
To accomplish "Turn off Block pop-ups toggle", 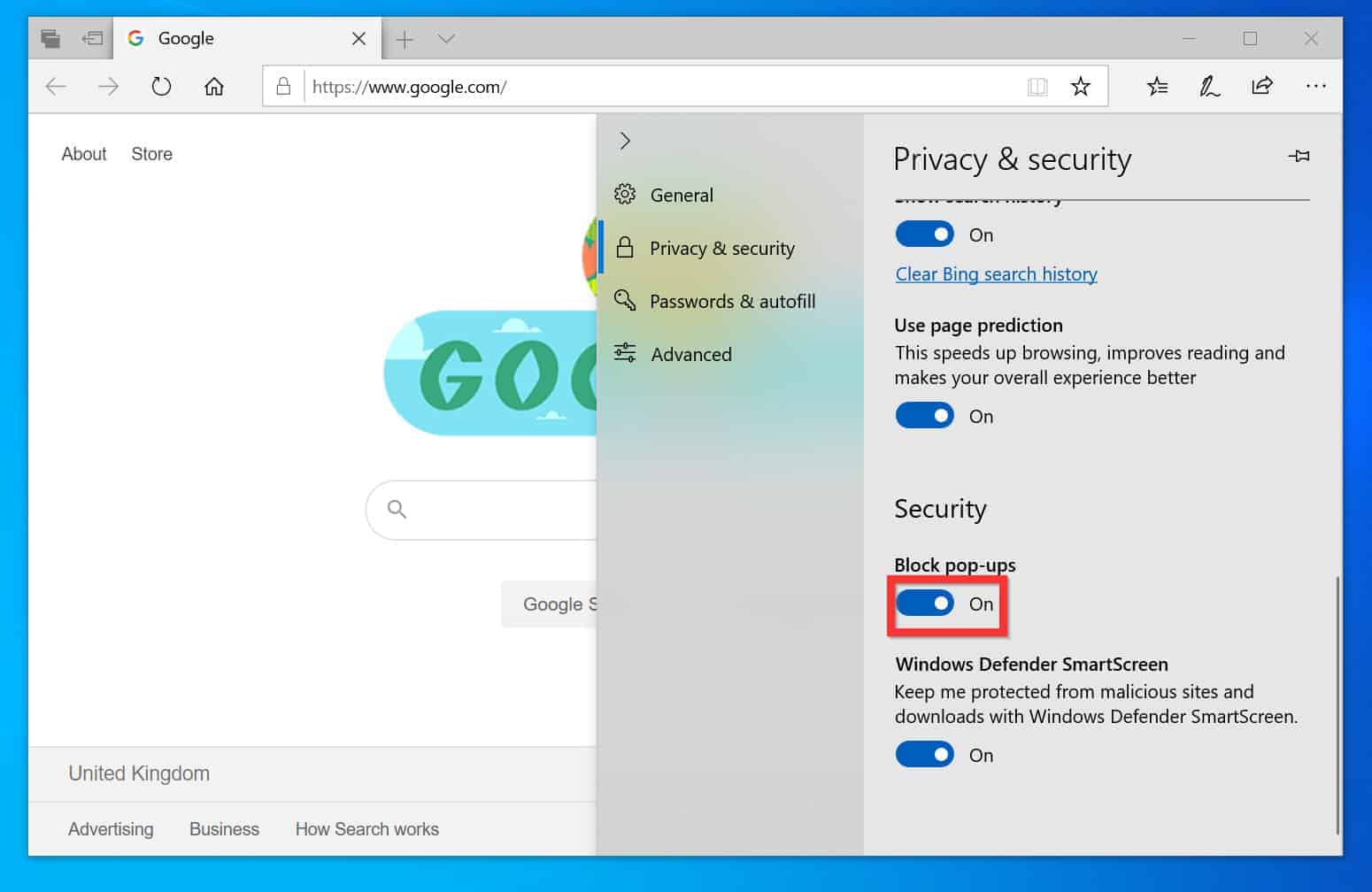I will pos(925,604).
